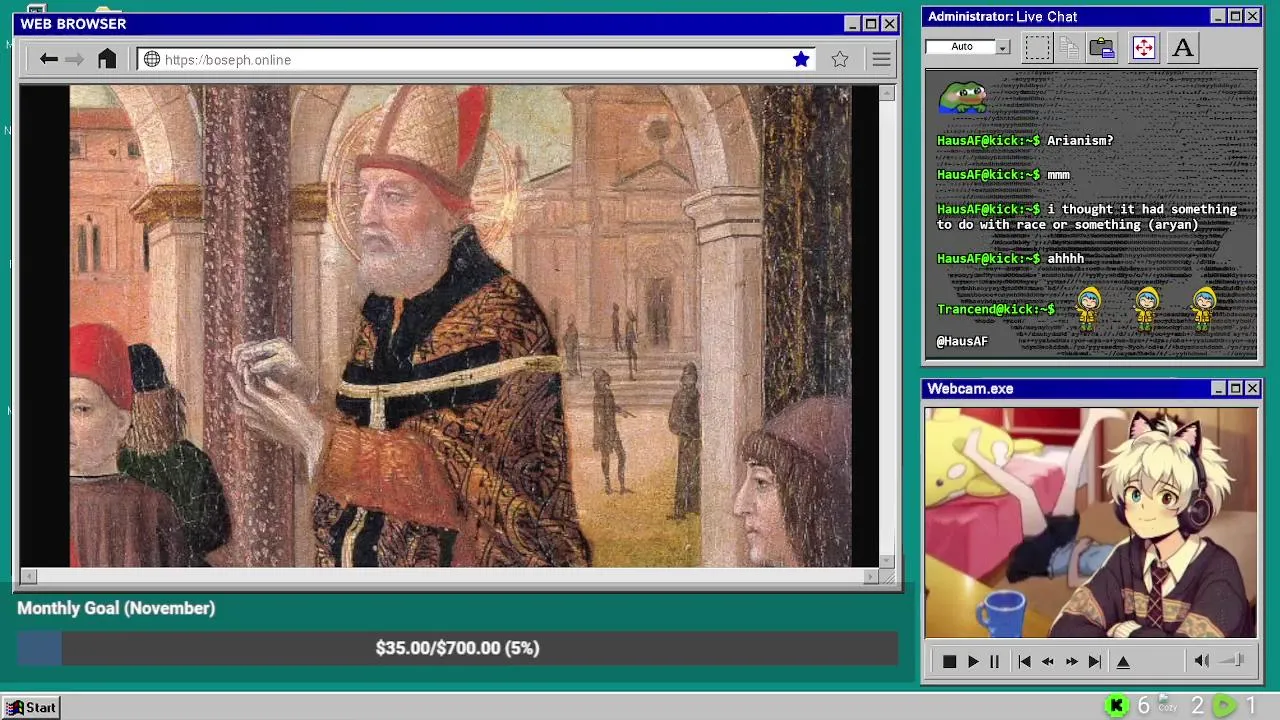Click the green Rumble play icon in tray
This screenshot has height=720, width=1280.
click(x=1223, y=706)
